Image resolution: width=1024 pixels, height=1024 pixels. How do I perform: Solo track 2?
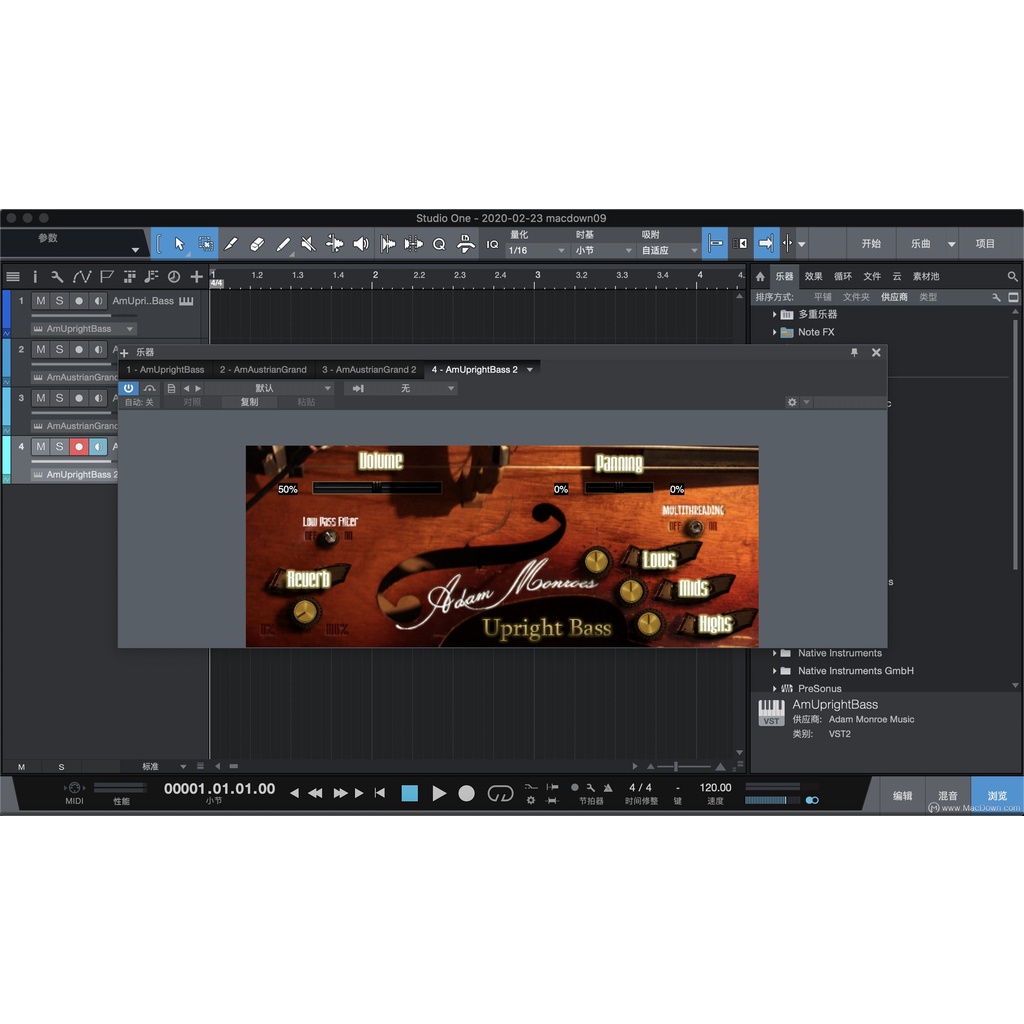point(59,349)
